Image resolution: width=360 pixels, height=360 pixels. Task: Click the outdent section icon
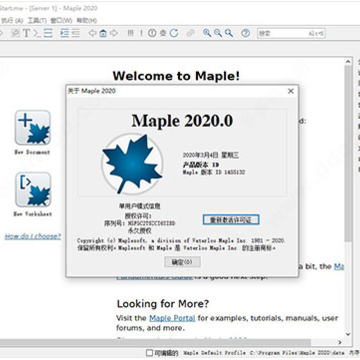click(76, 33)
